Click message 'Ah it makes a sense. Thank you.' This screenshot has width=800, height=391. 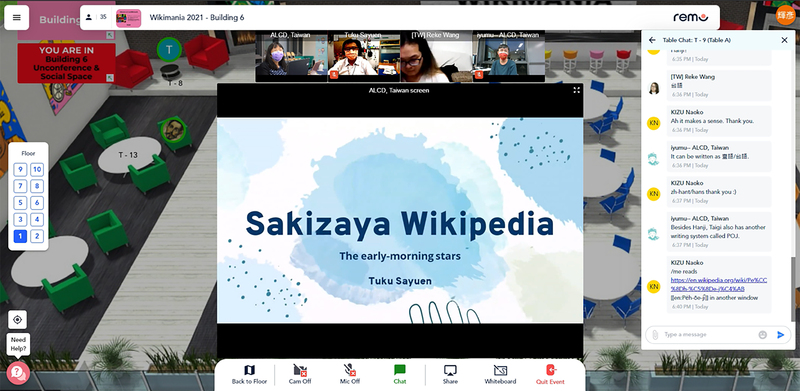[712, 121]
